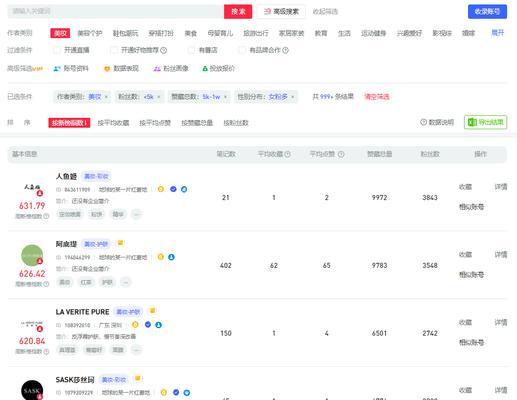Sort by 按平均点赞
Viewport: 517px width, 400px height.
click(155, 123)
